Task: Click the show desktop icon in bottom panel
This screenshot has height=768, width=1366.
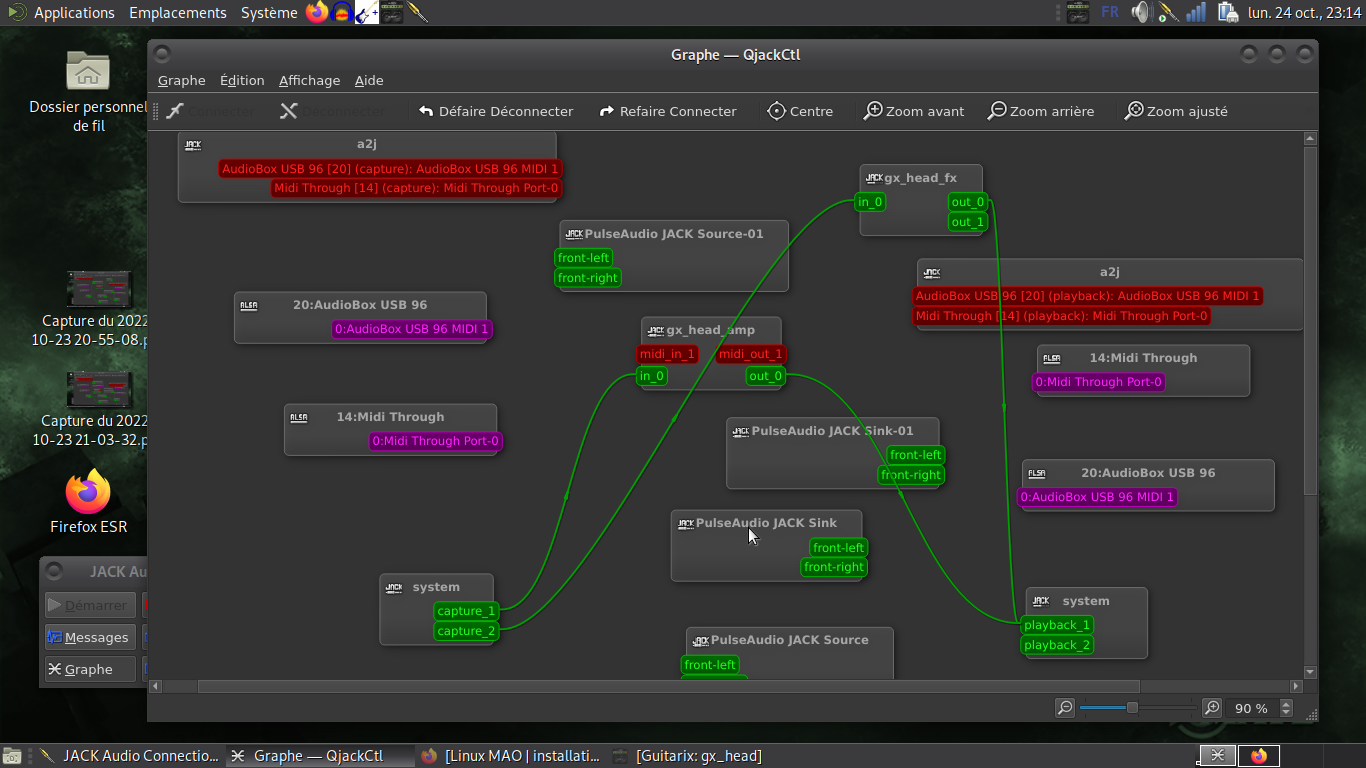Action: tap(11, 756)
